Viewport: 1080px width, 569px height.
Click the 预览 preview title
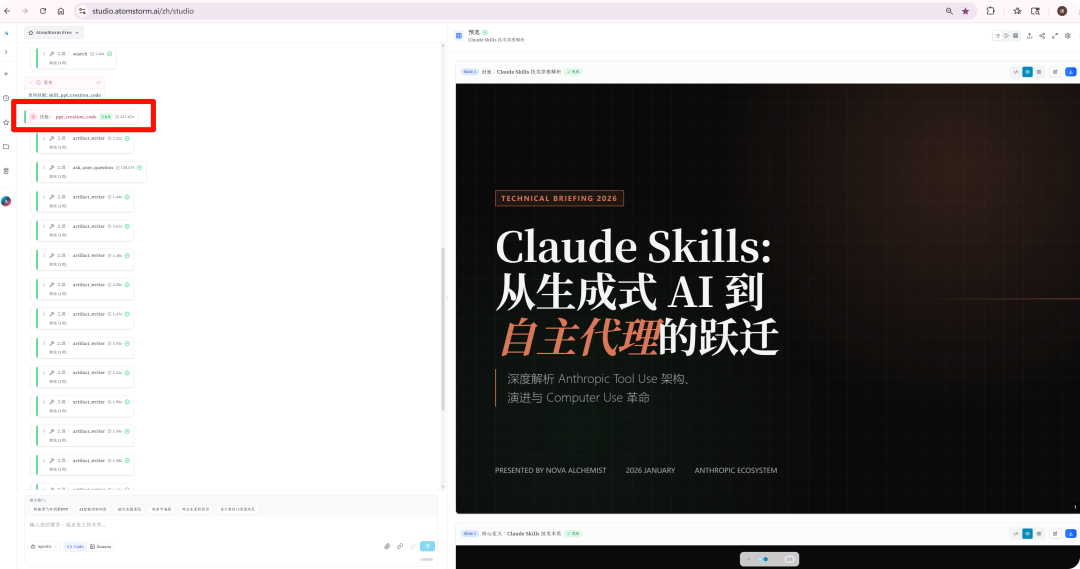474,32
